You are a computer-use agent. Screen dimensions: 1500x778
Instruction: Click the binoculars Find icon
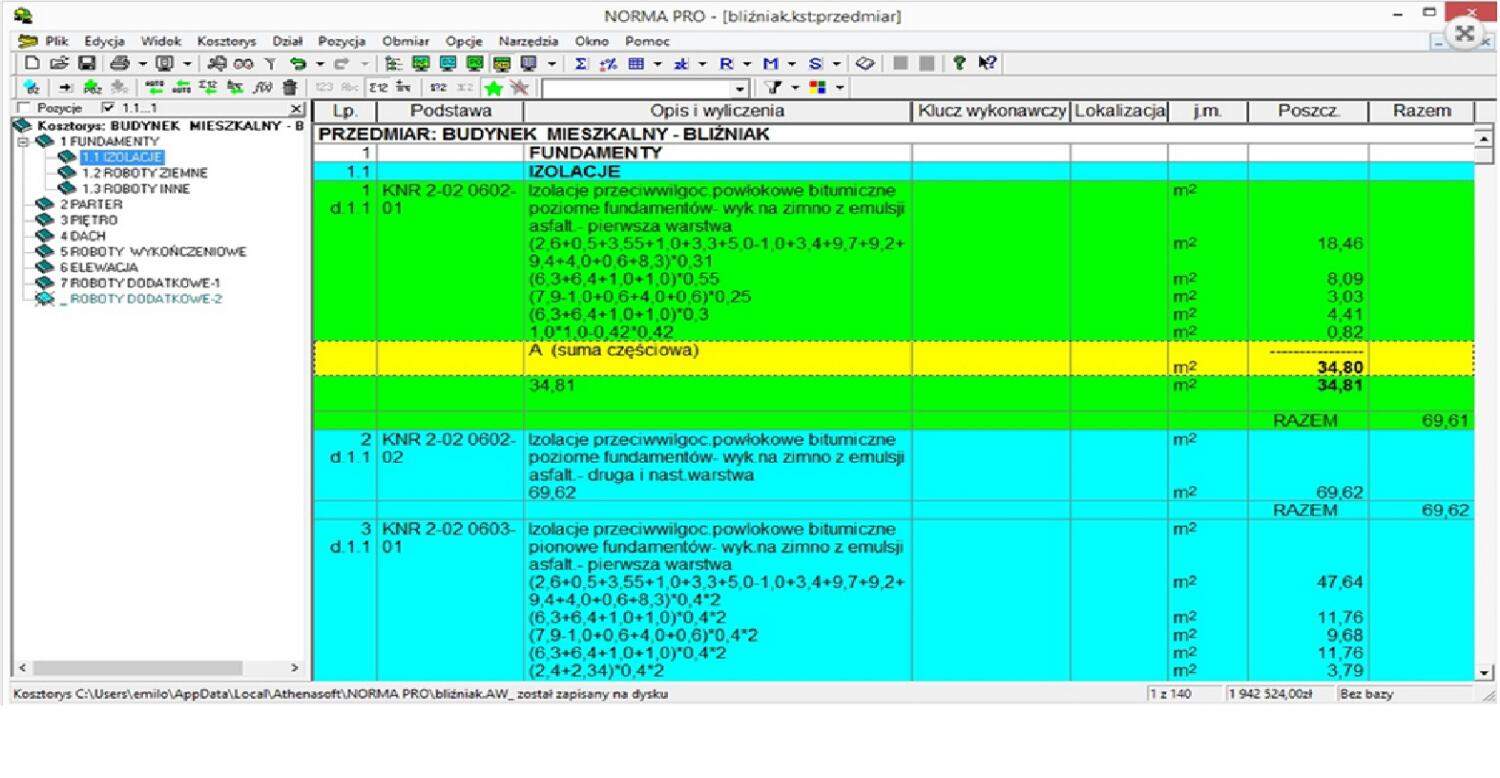243,63
